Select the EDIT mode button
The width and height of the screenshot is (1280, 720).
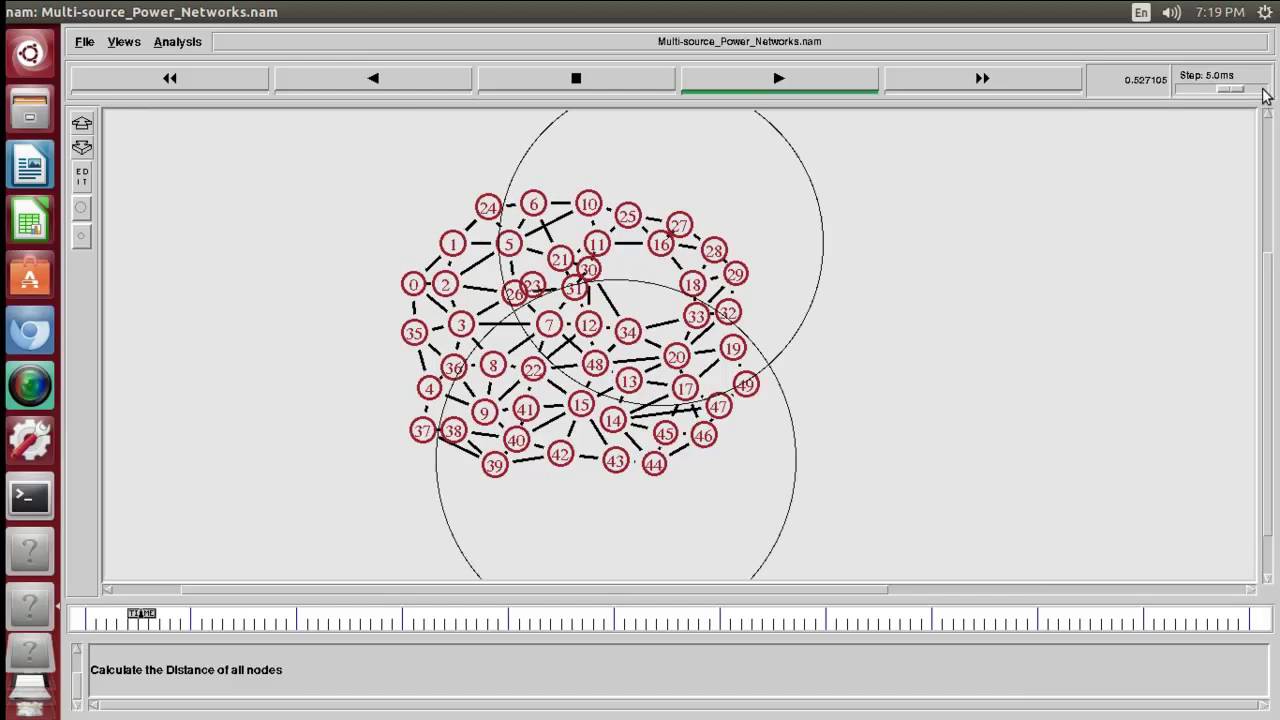(82, 178)
